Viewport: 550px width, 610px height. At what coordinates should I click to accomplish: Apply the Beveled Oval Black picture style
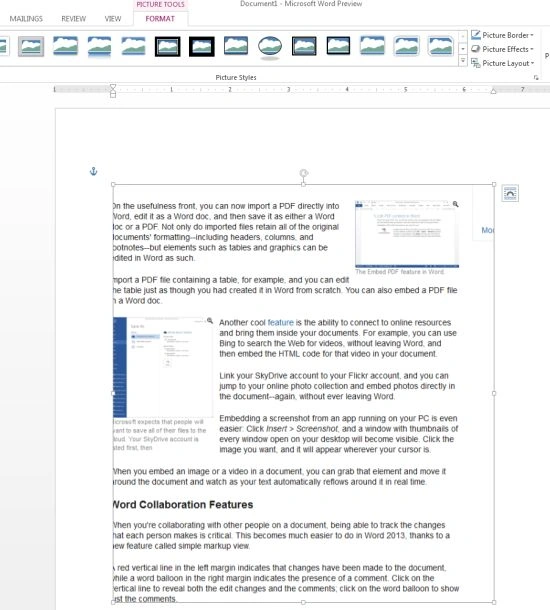tap(270, 47)
